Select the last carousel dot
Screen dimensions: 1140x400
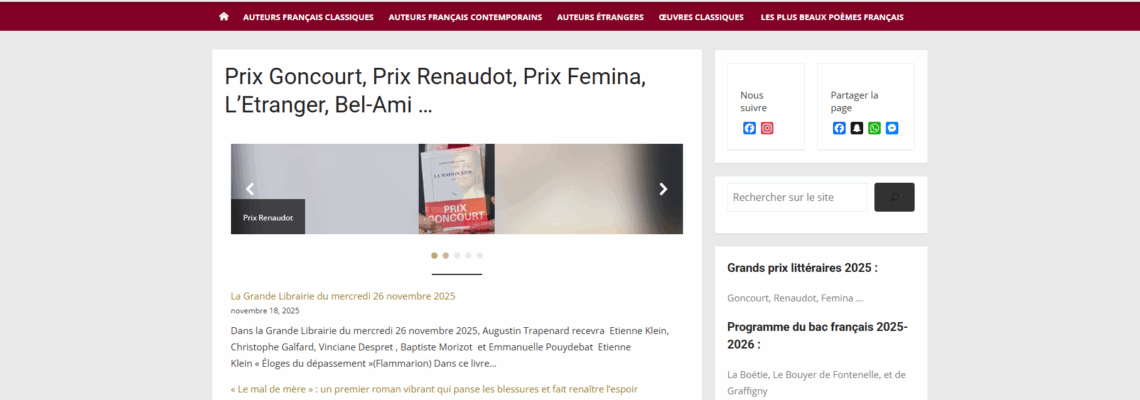480,255
